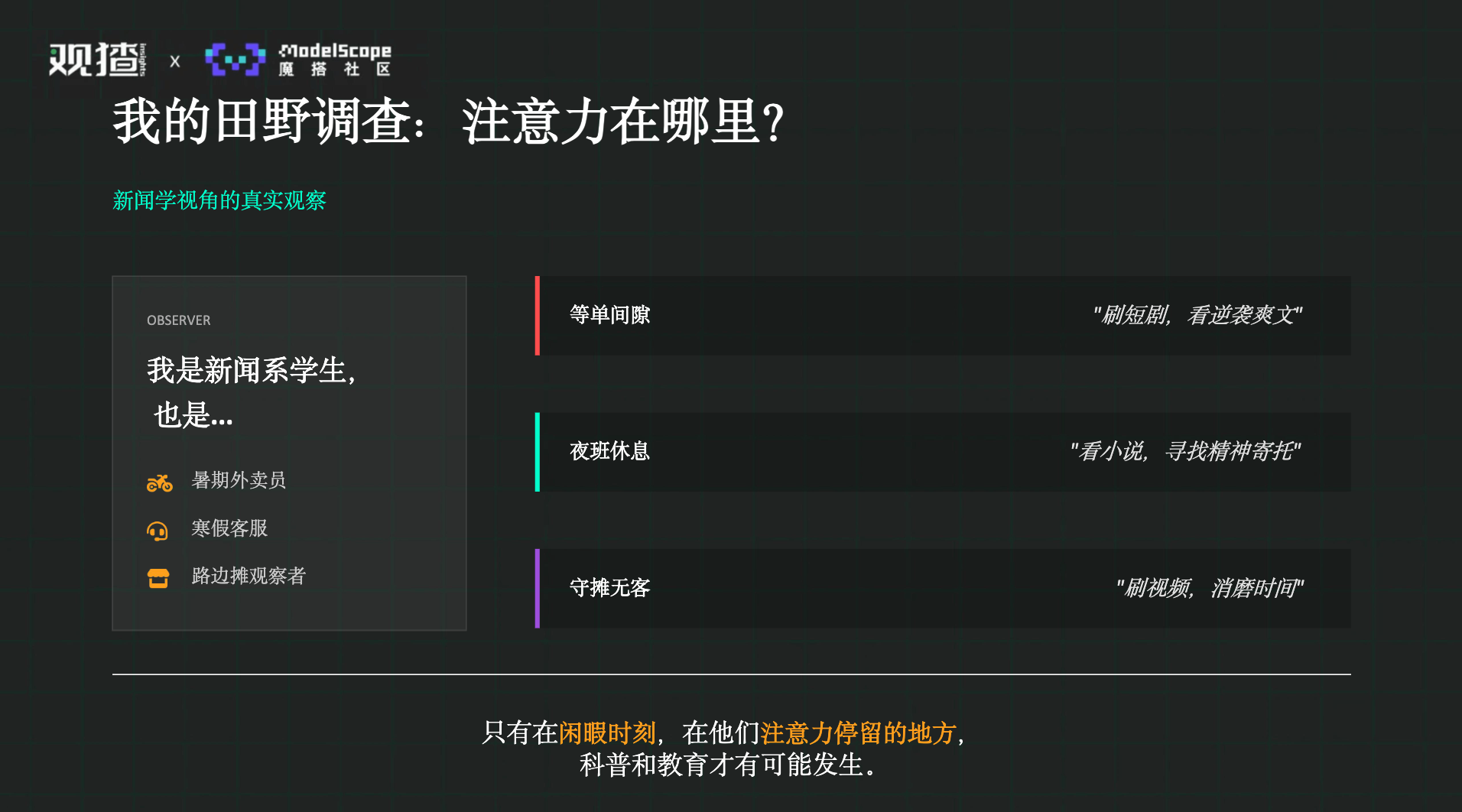Click the teal accent bar beside 夜班休息
The width and height of the screenshot is (1462, 812).
pos(538,452)
